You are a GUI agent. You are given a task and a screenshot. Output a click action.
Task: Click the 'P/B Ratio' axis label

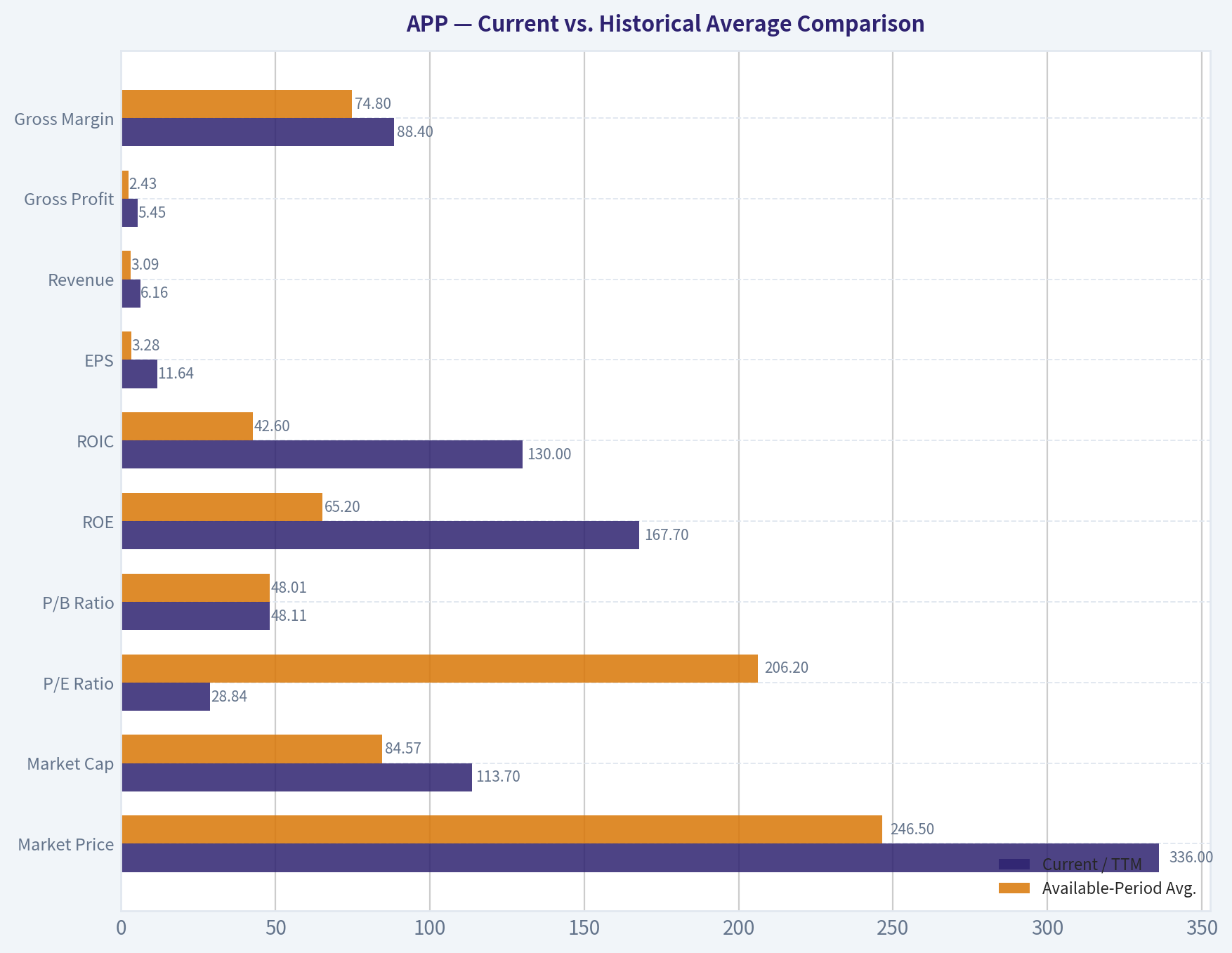tap(78, 603)
